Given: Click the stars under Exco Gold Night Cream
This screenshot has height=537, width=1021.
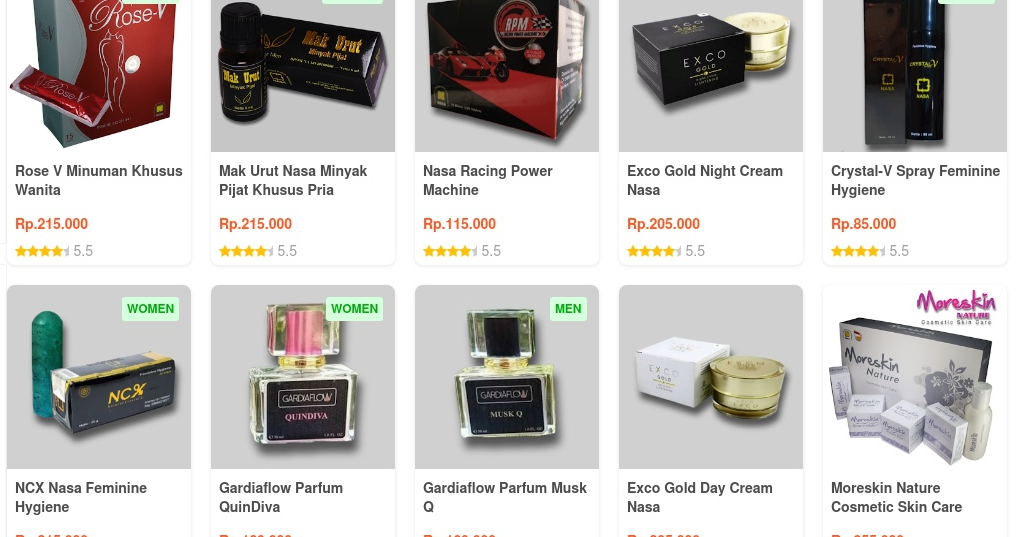Looking at the screenshot, I should tap(654, 251).
